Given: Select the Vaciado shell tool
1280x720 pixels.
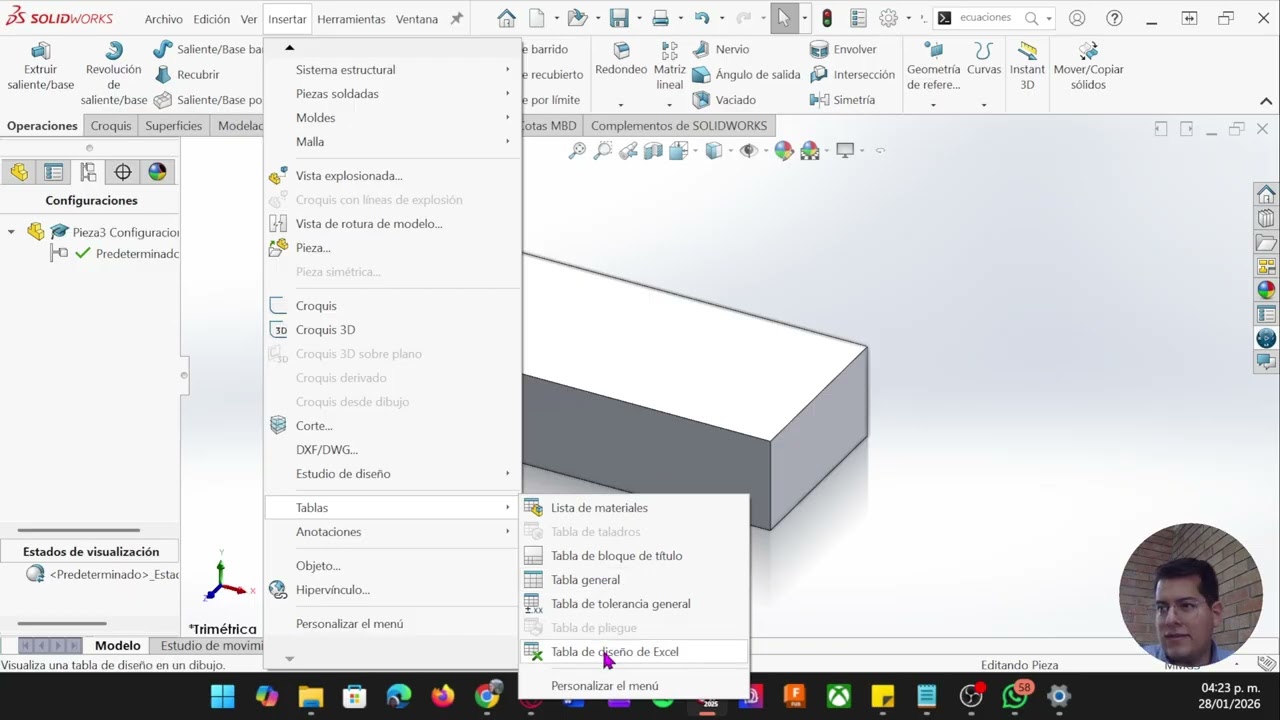Looking at the screenshot, I should (724, 100).
